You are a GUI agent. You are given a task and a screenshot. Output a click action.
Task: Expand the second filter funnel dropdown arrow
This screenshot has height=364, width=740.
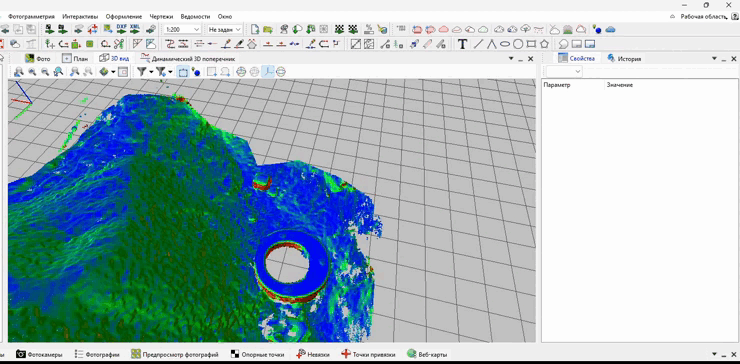point(170,72)
